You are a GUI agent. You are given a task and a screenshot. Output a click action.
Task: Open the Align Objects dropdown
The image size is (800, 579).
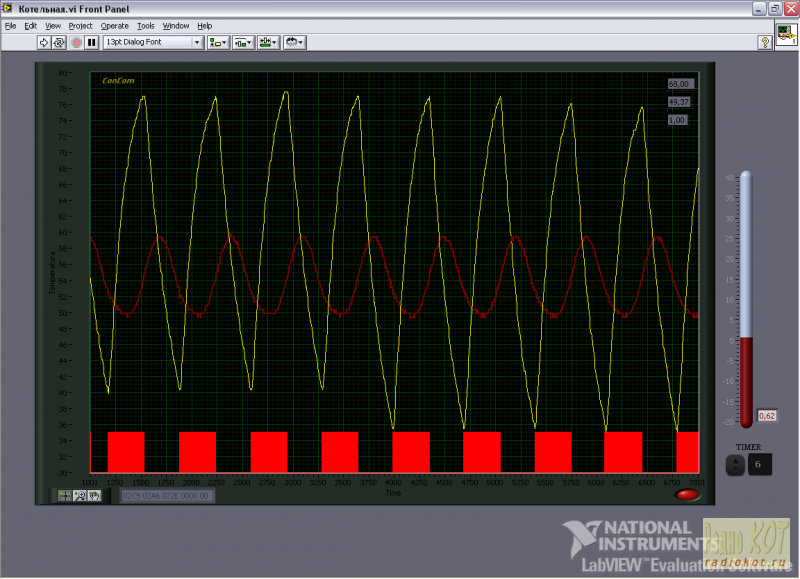pyautogui.click(x=218, y=42)
